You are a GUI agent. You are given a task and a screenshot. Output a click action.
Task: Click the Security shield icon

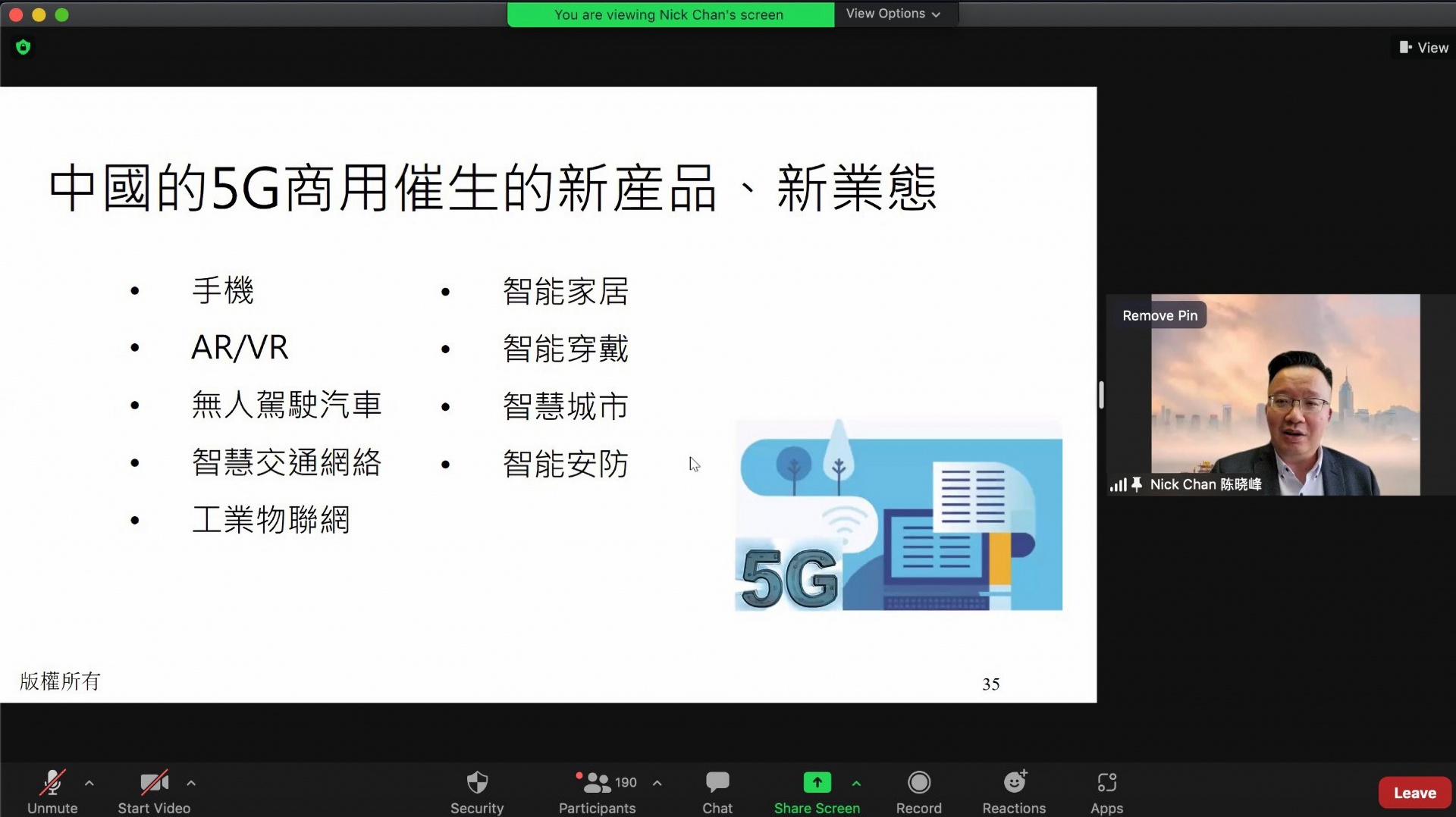pos(476,783)
